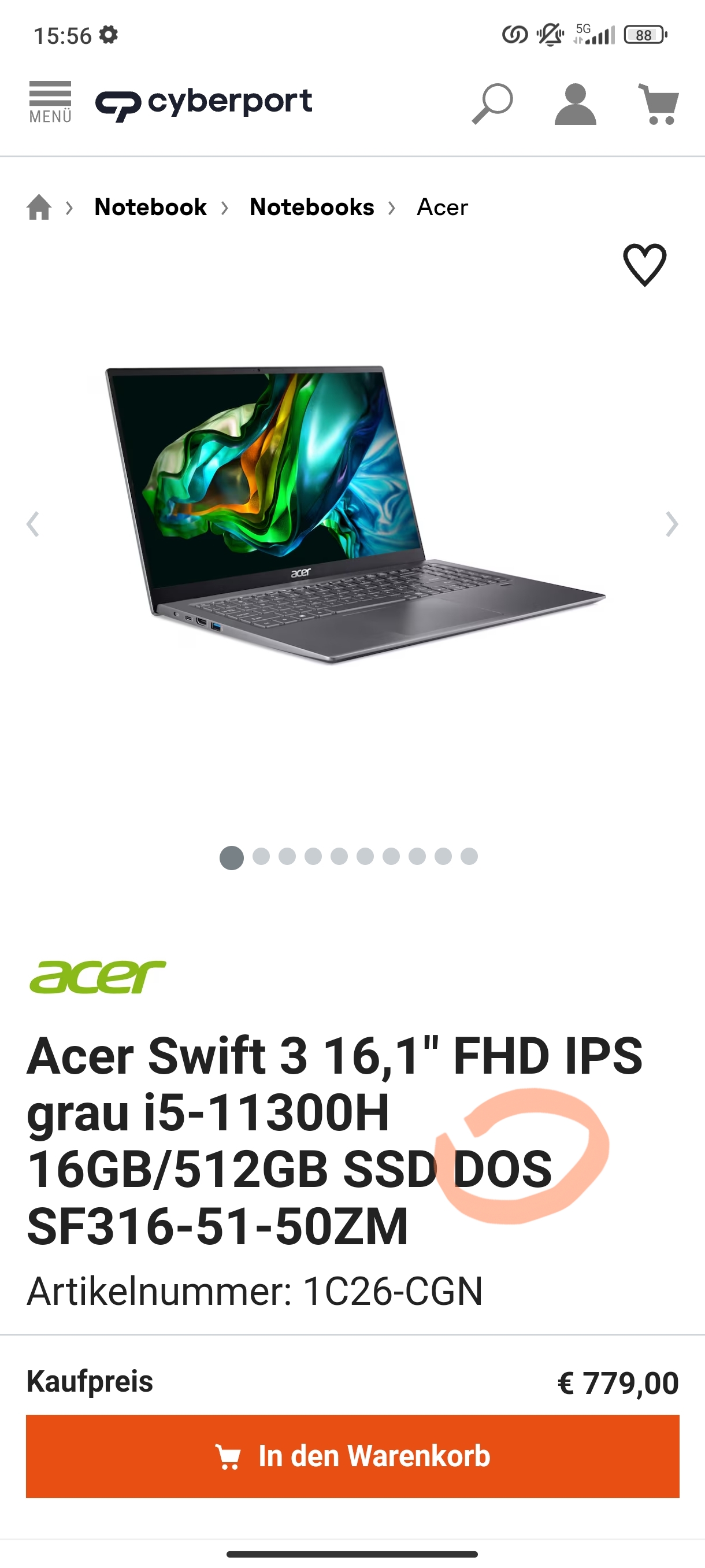Screen dimensions: 705x1568
Task: Open the search magnifier icon
Action: tap(492, 104)
